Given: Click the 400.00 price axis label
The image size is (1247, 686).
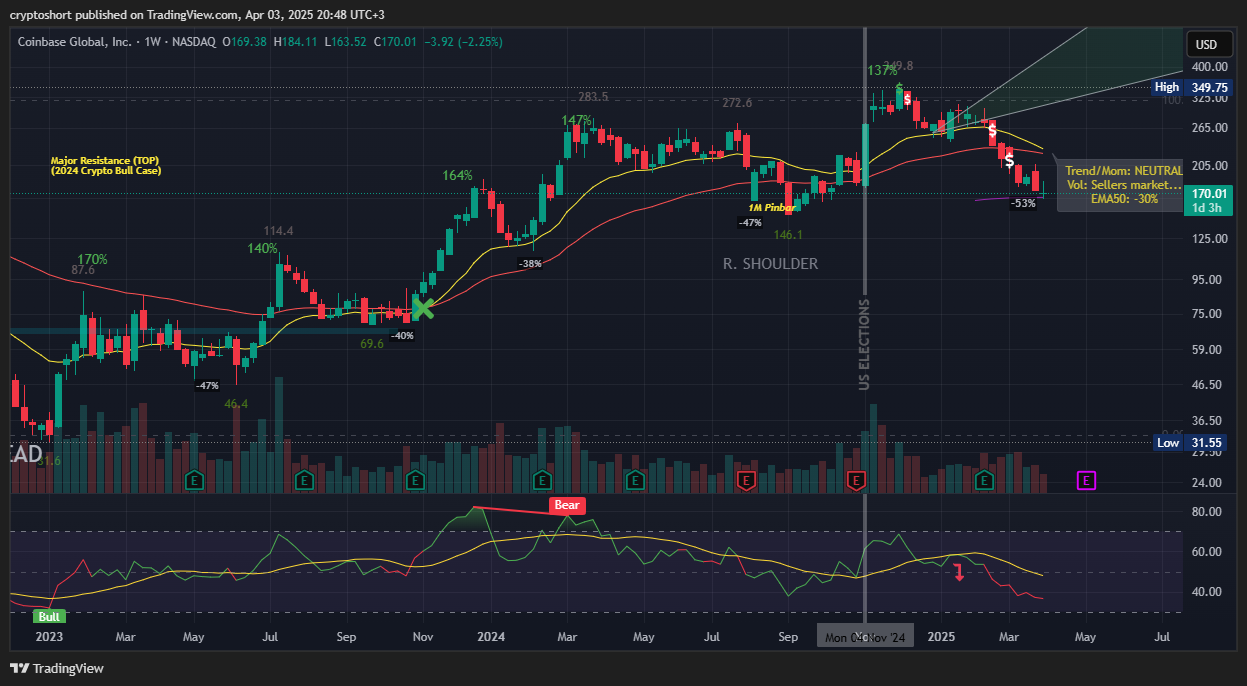Looking at the screenshot, I should [1208, 67].
